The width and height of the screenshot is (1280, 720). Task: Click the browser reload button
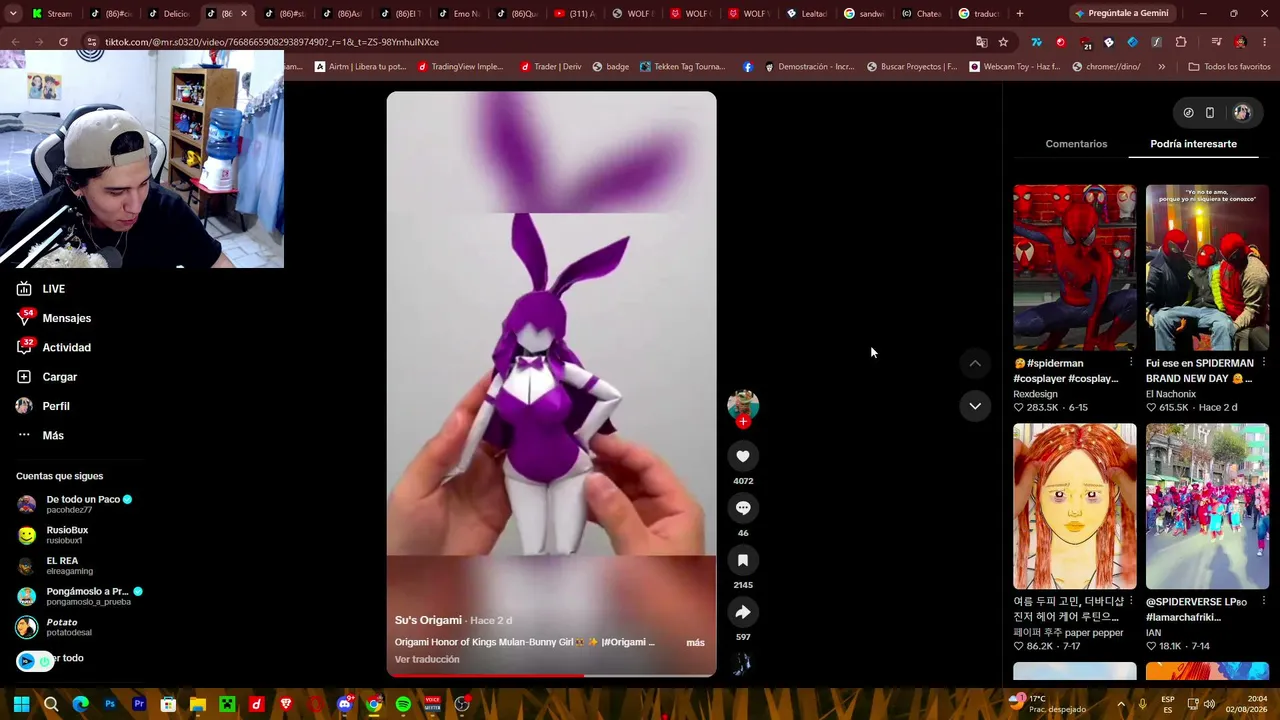pos(63,42)
